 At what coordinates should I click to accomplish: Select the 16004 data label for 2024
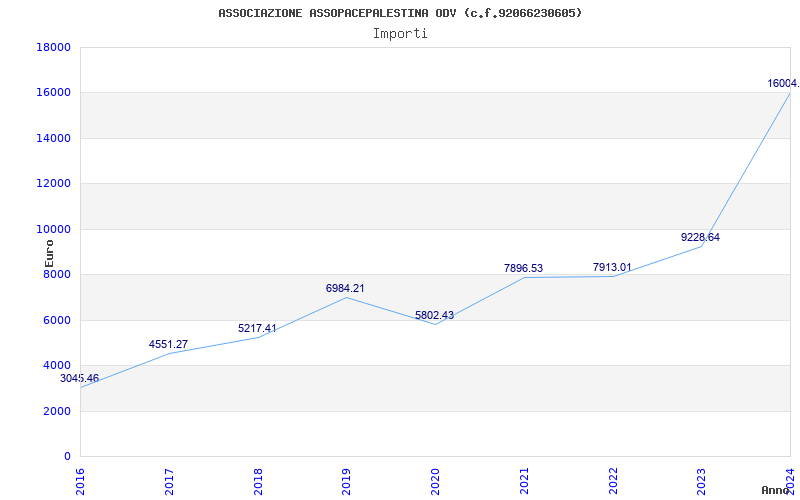pyautogui.click(x=783, y=83)
